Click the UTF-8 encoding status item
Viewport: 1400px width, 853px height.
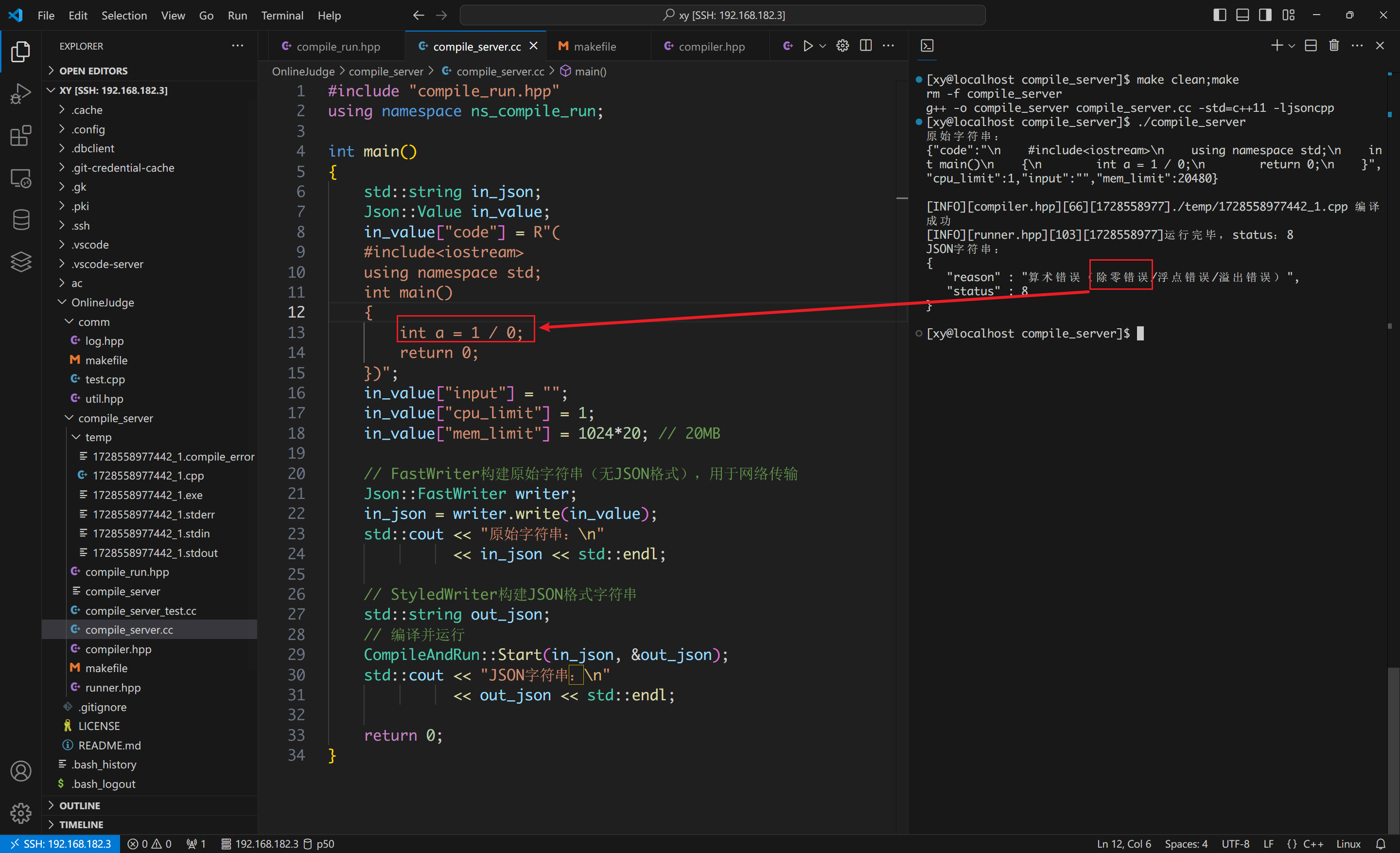(1235, 844)
